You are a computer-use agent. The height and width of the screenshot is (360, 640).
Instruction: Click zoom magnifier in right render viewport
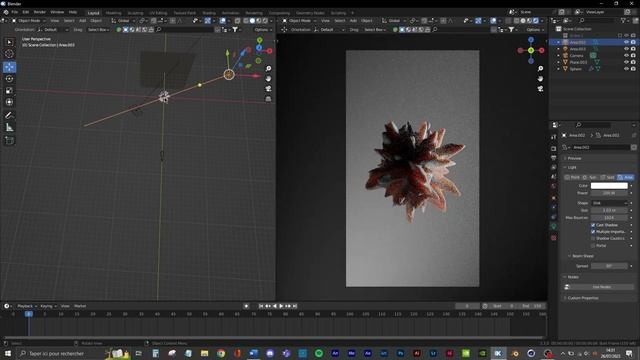pyautogui.click(x=540, y=69)
